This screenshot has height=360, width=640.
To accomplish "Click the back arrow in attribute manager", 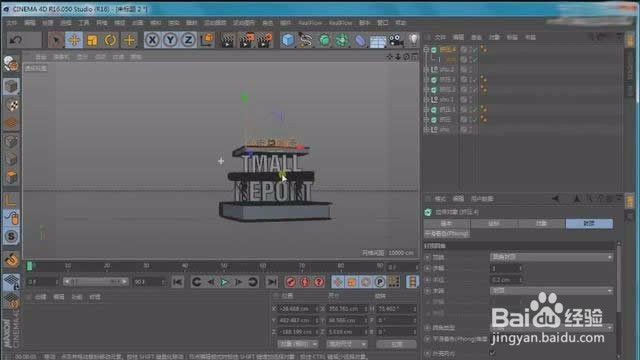I will pyautogui.click(x=556, y=199).
